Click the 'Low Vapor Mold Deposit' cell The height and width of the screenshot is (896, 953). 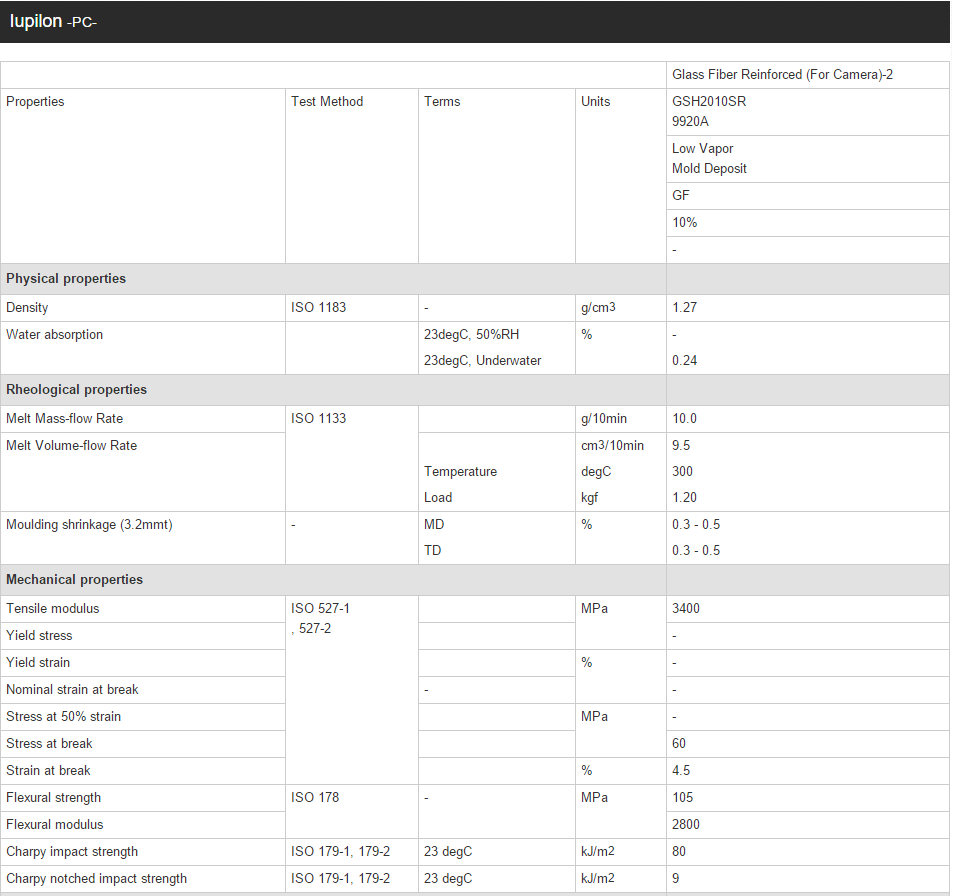click(x=808, y=159)
